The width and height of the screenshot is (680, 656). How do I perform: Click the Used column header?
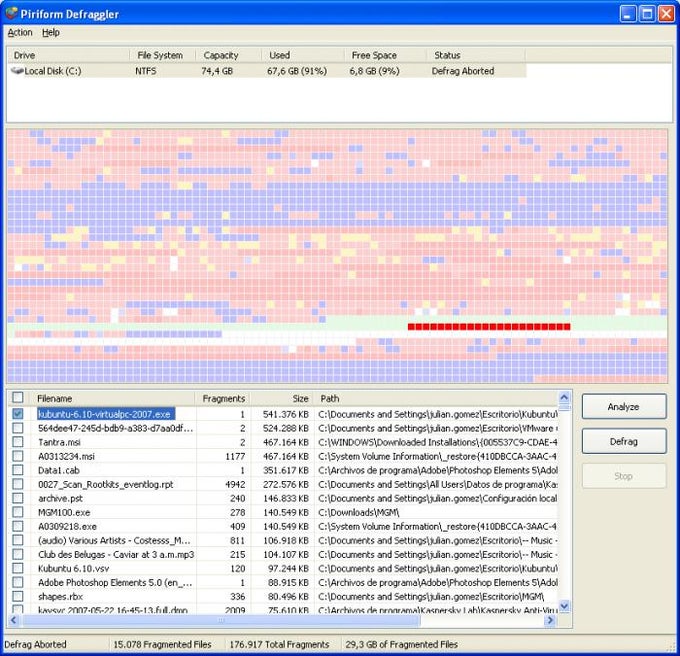pos(303,55)
